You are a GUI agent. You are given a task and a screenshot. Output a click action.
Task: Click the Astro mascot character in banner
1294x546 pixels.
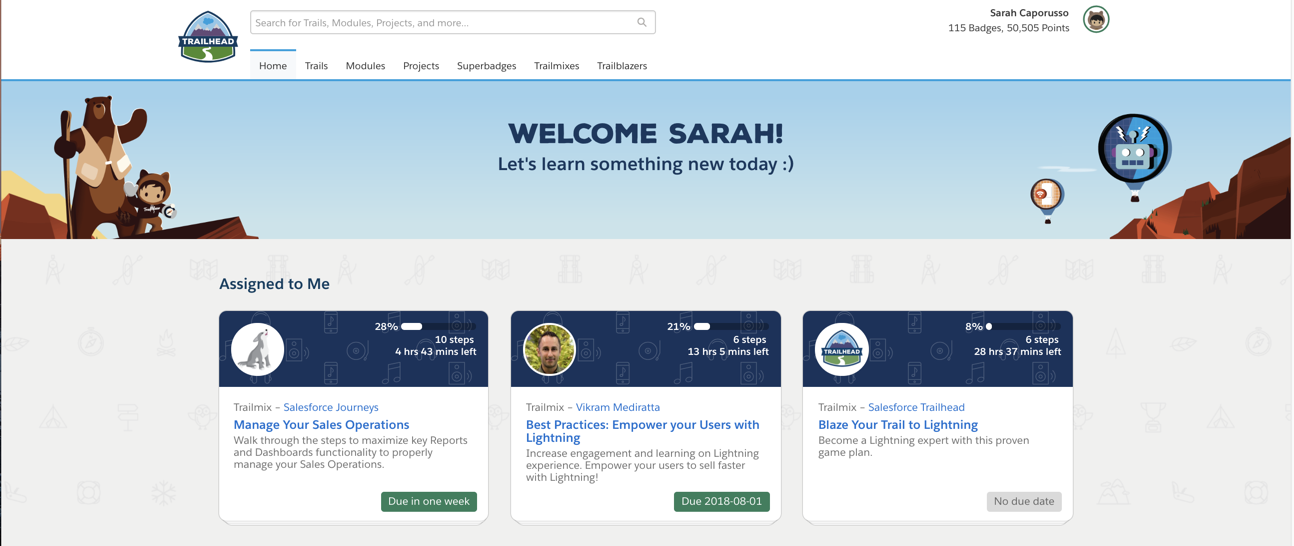[x=153, y=199]
